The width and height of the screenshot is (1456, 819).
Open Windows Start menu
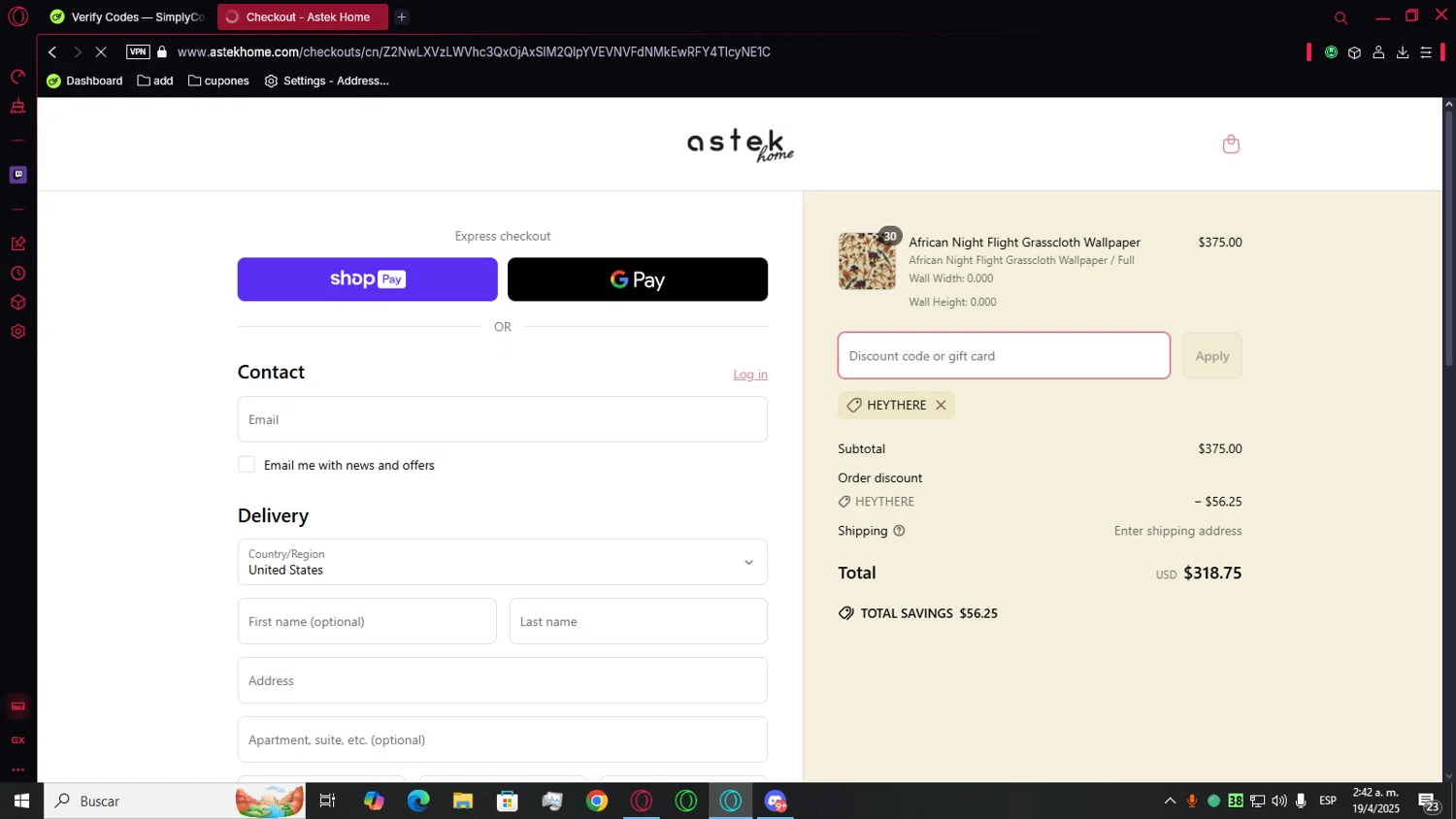[x=21, y=801]
